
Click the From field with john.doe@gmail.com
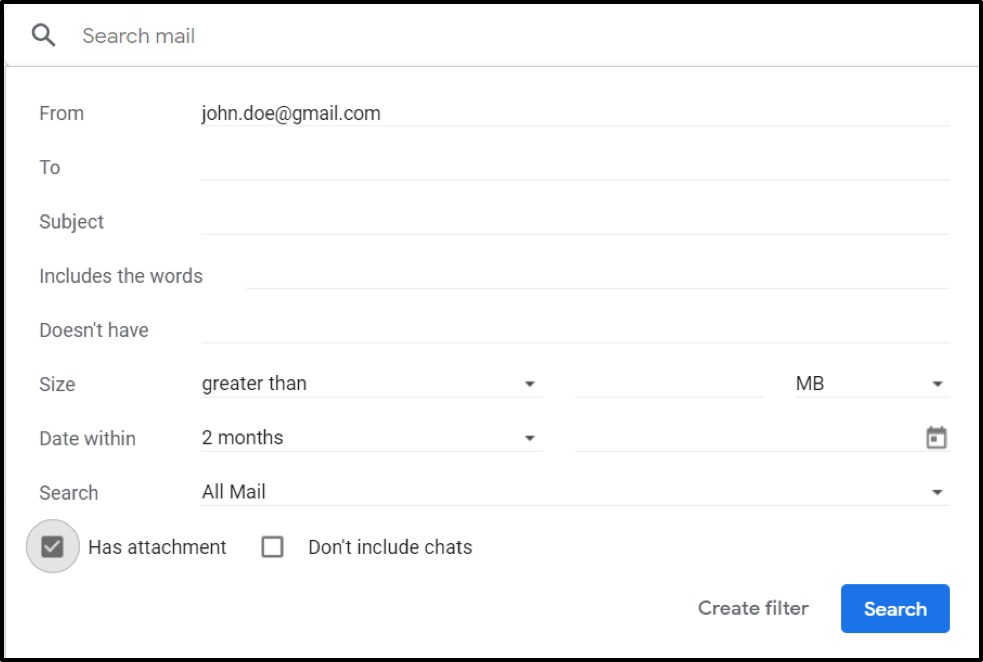(x=574, y=114)
